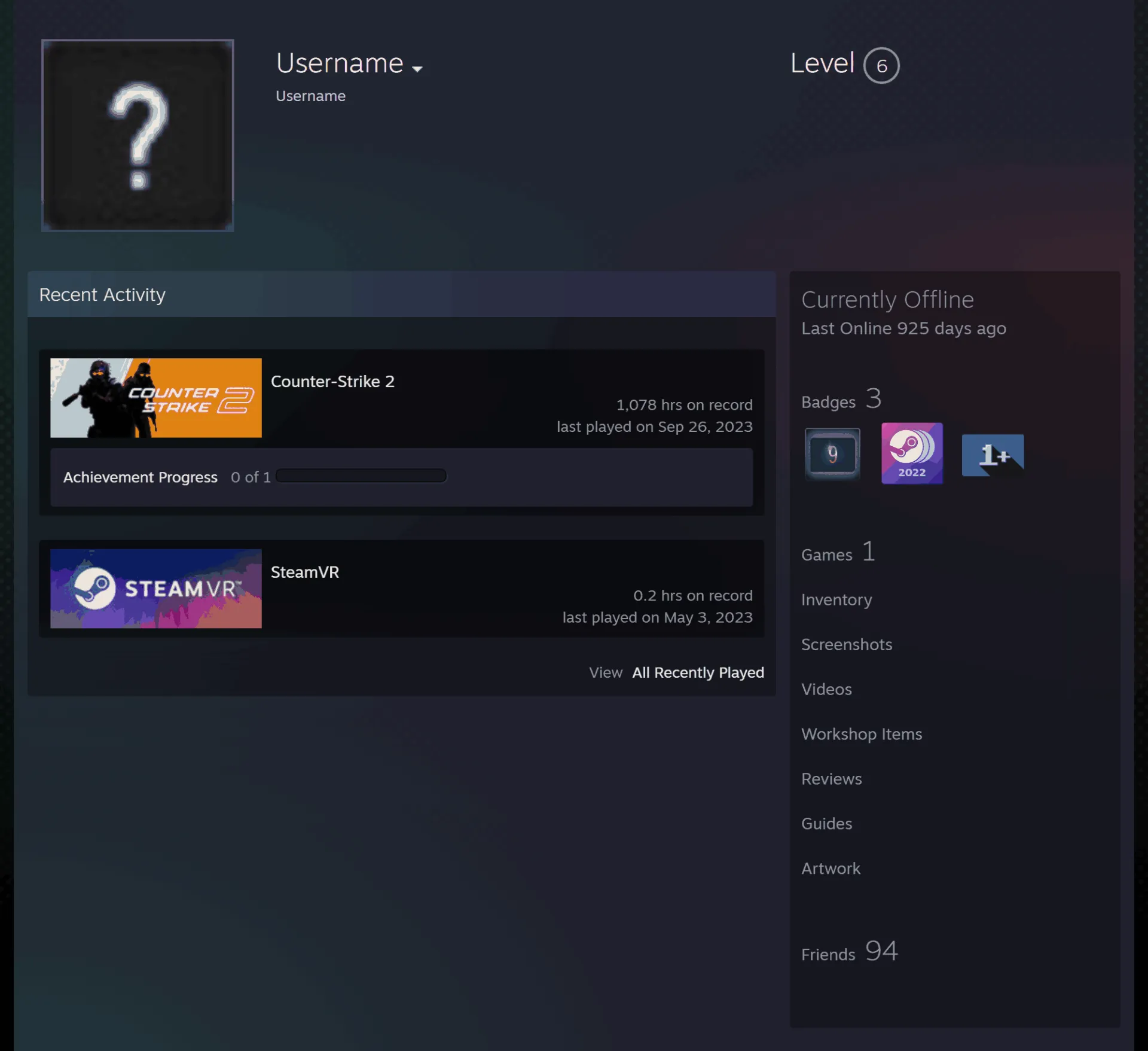Open the Friends 94 list
The image size is (1148, 1051).
(850, 952)
